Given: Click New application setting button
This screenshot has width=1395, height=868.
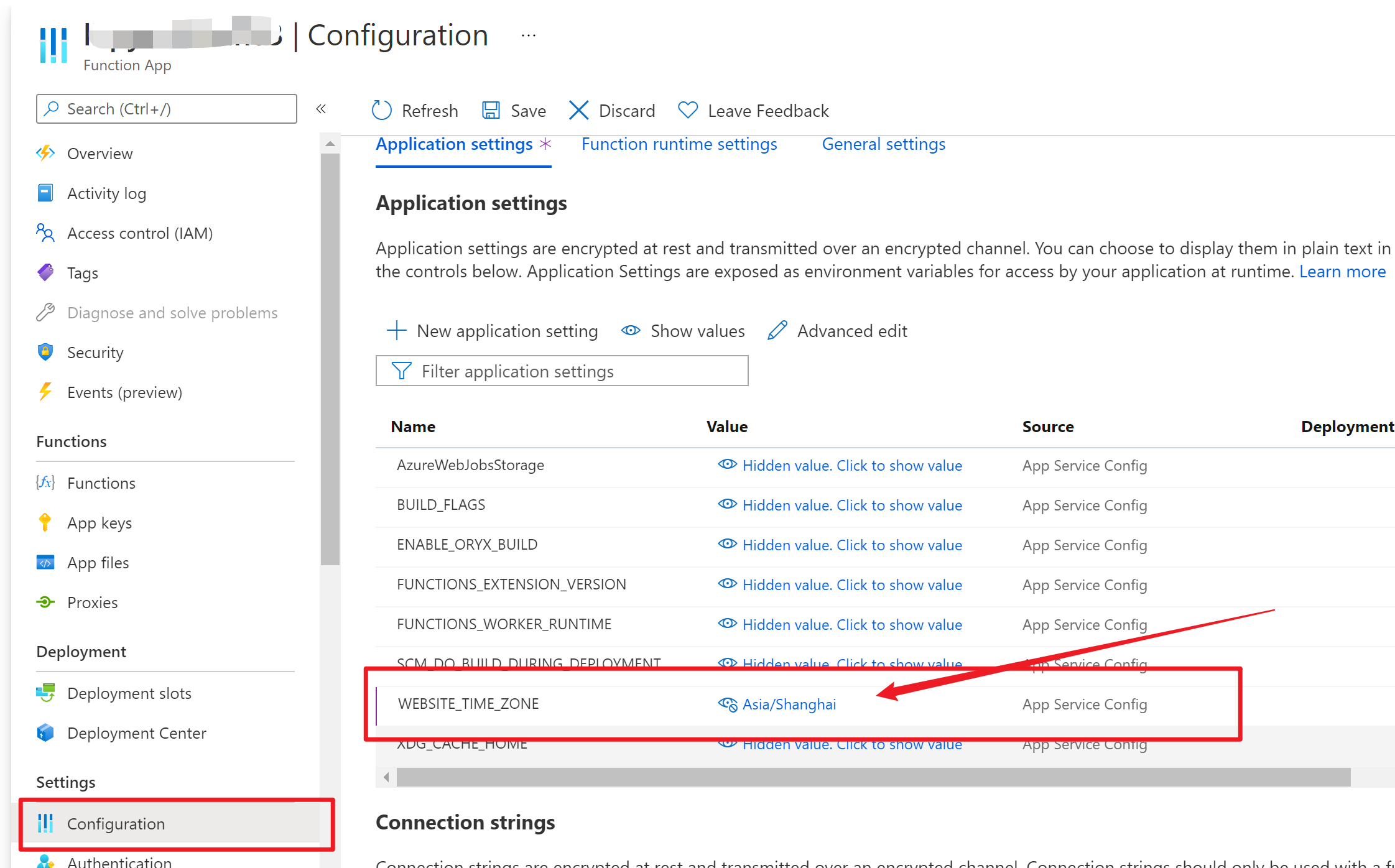Looking at the screenshot, I should 492,331.
